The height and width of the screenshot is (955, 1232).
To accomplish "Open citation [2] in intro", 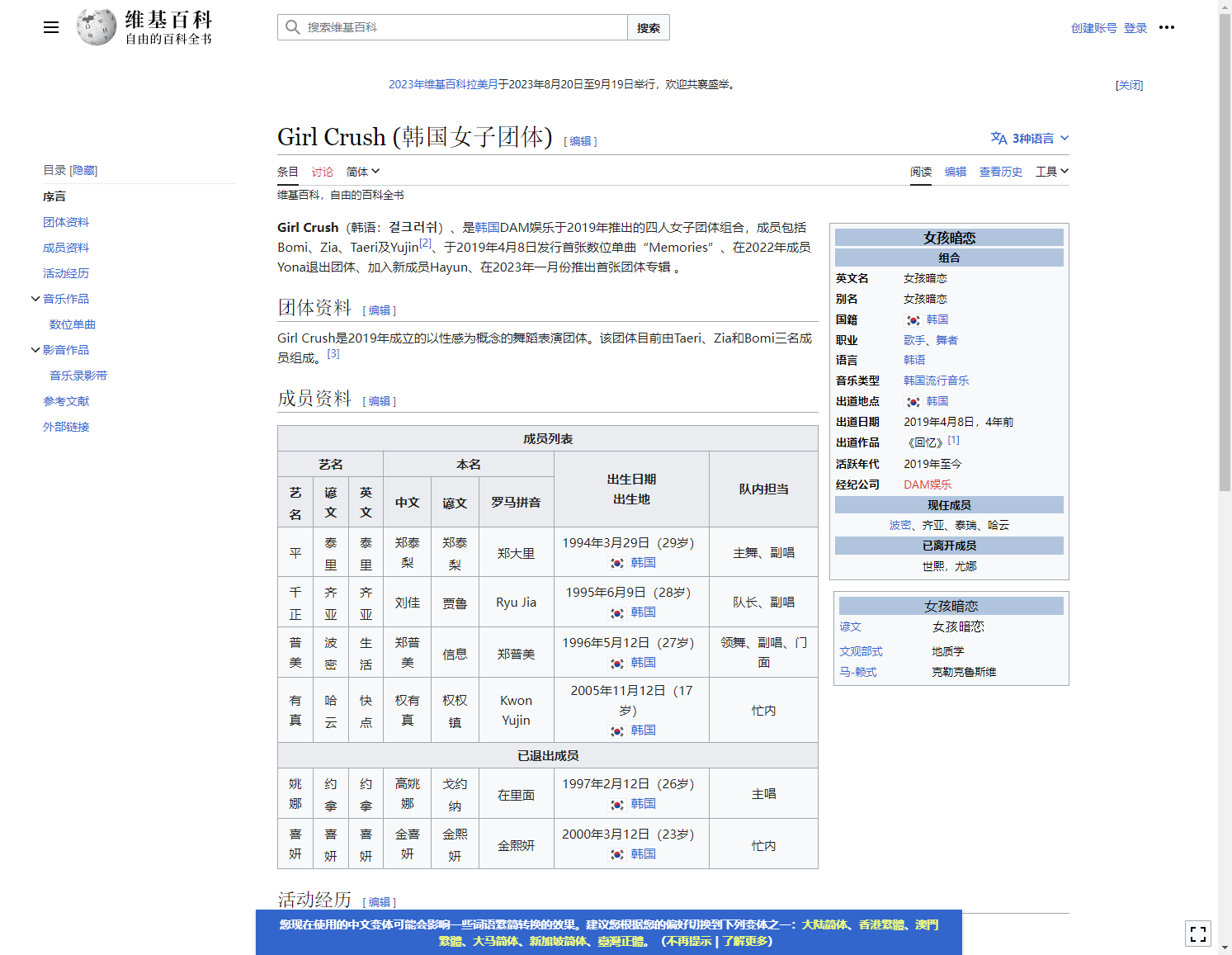I will coord(426,243).
